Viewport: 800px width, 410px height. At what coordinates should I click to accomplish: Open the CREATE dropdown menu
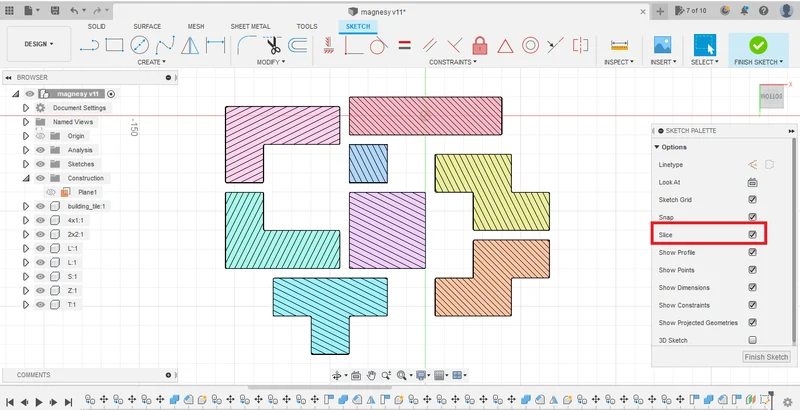tap(152, 62)
